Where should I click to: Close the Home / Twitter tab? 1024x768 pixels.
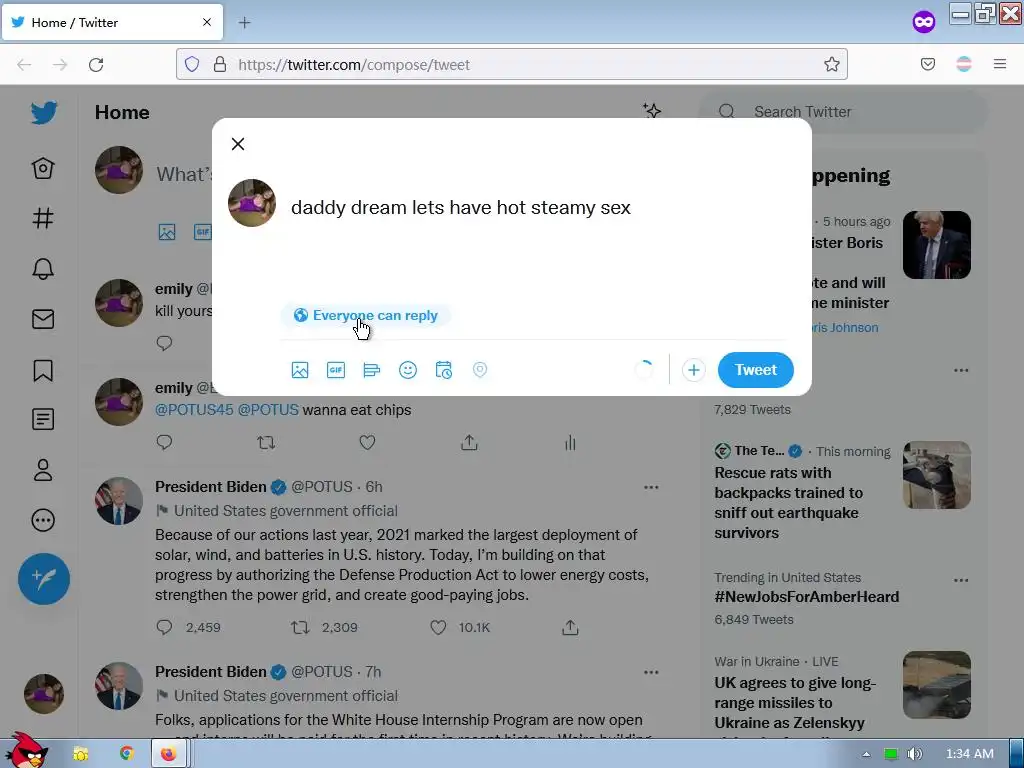coord(206,22)
